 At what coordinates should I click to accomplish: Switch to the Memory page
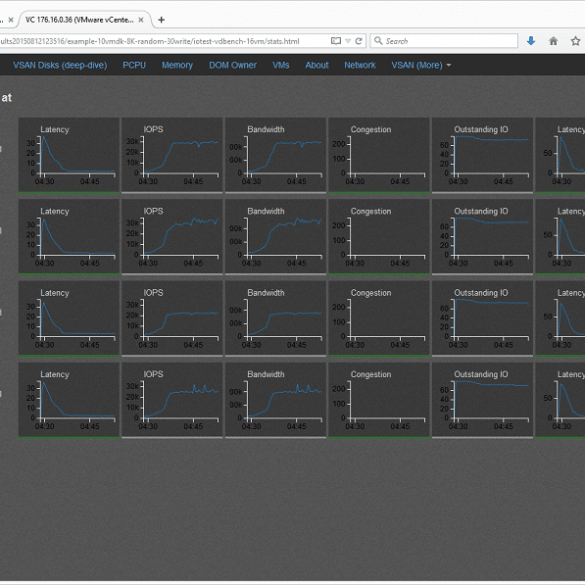click(x=177, y=65)
